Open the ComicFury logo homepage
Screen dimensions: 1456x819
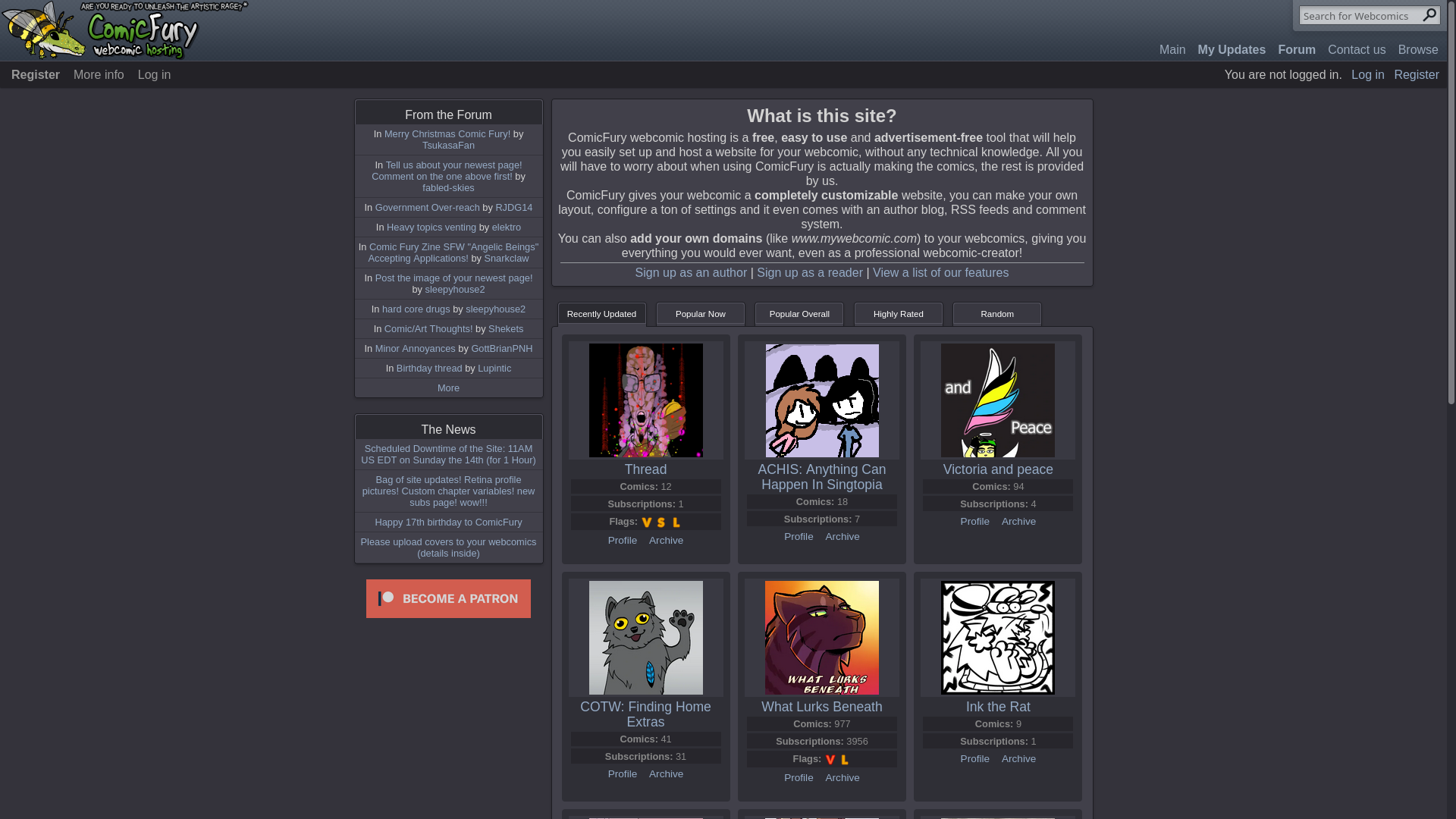pyautogui.click(x=125, y=30)
